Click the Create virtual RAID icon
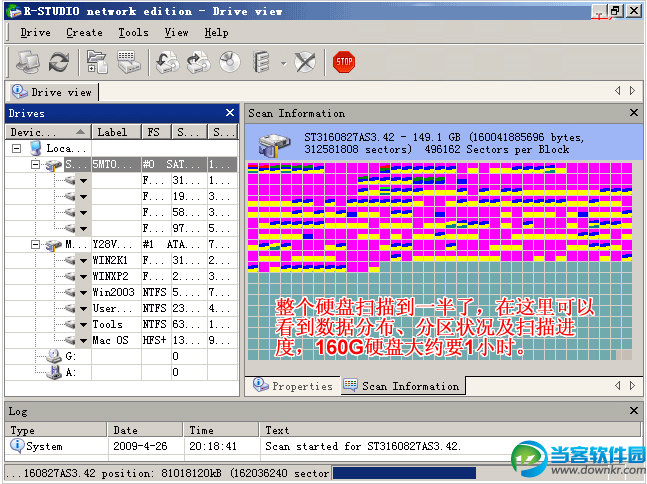 click(x=261, y=62)
